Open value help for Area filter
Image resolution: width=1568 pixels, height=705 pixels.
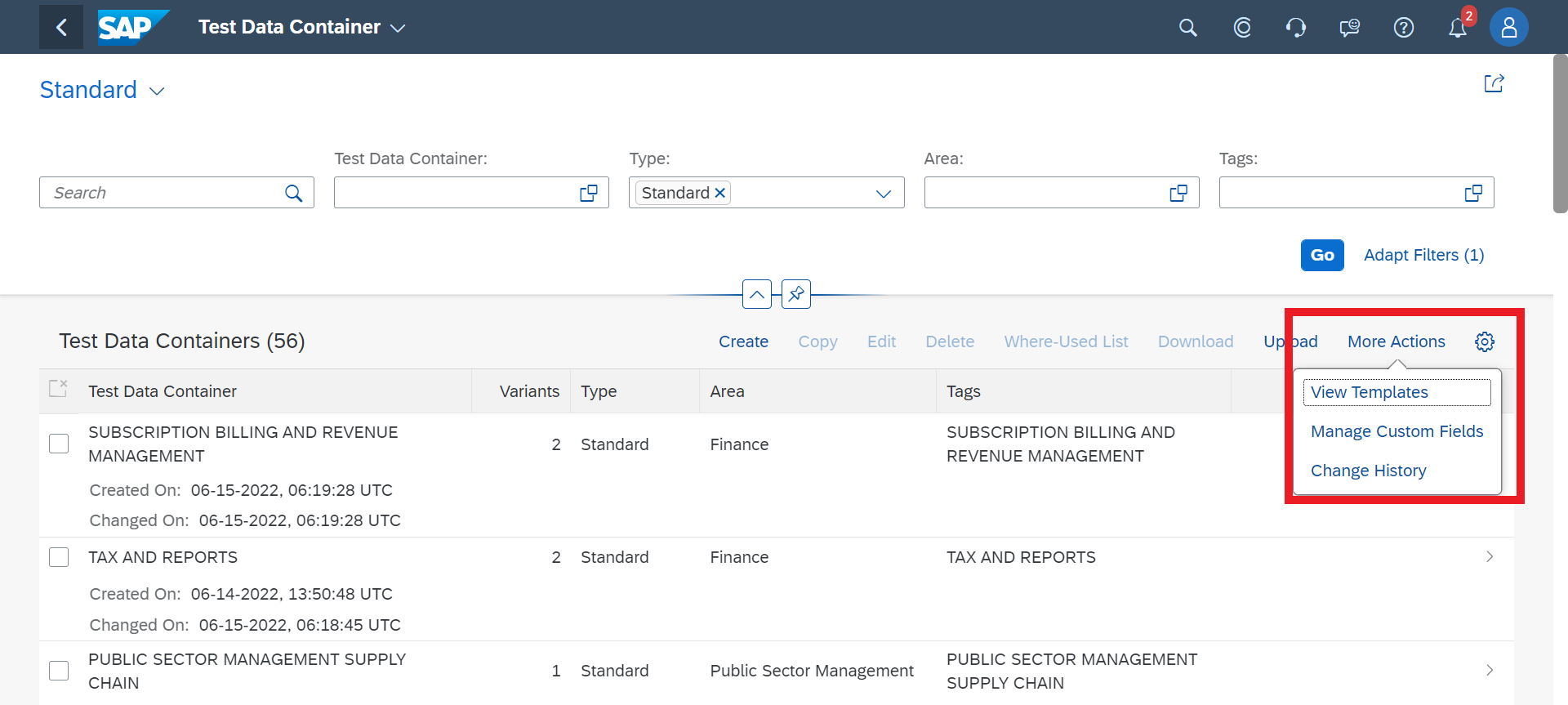click(x=1178, y=193)
